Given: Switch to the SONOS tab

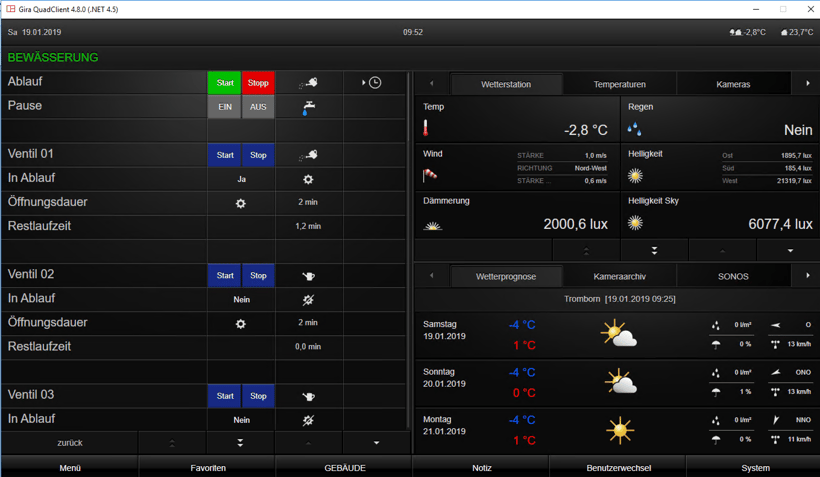Looking at the screenshot, I should click(733, 276).
